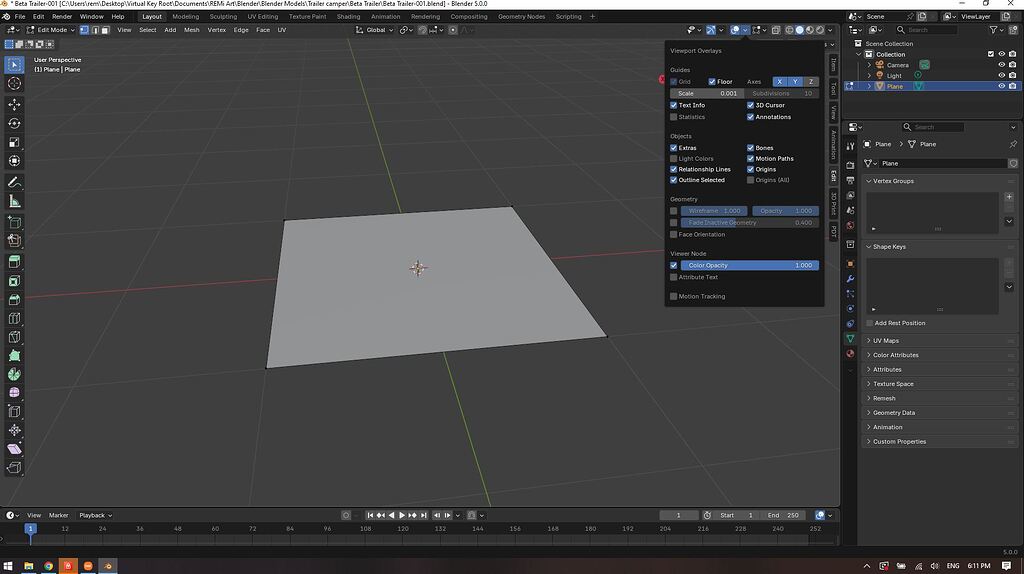This screenshot has width=1024, height=574.
Task: Select the Rotate tool in left toolbar
Action: click(x=14, y=123)
